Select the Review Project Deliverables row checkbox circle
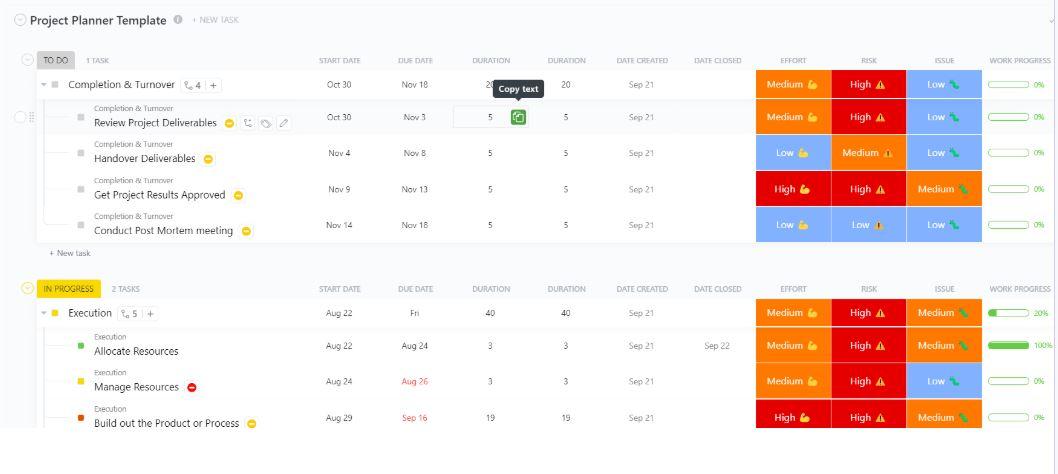 click(x=20, y=117)
